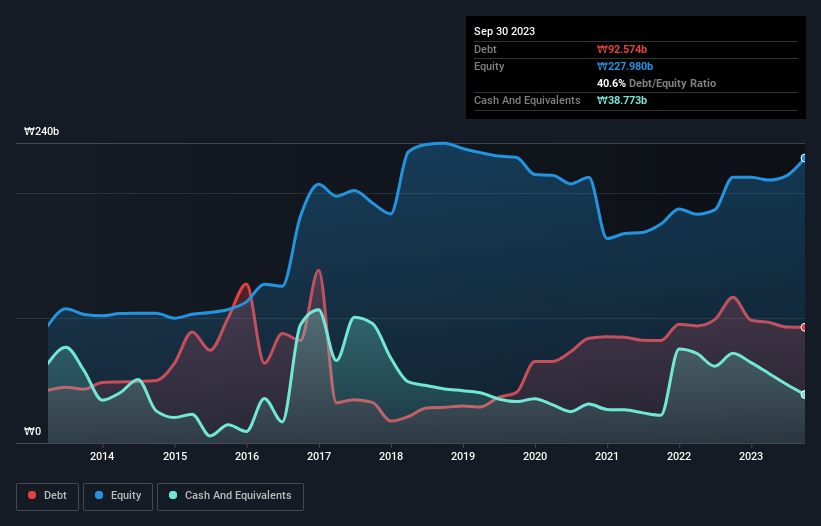Click the 2021 x-axis label

607,456
